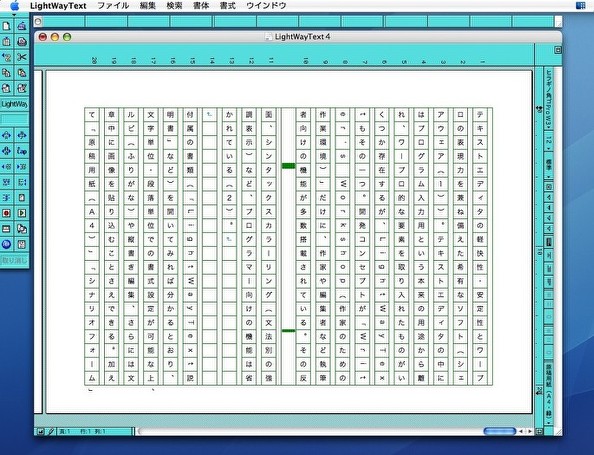This screenshot has width=594, height=455.
Task: Open the 検索 menu
Action: pyautogui.click(x=174, y=6)
